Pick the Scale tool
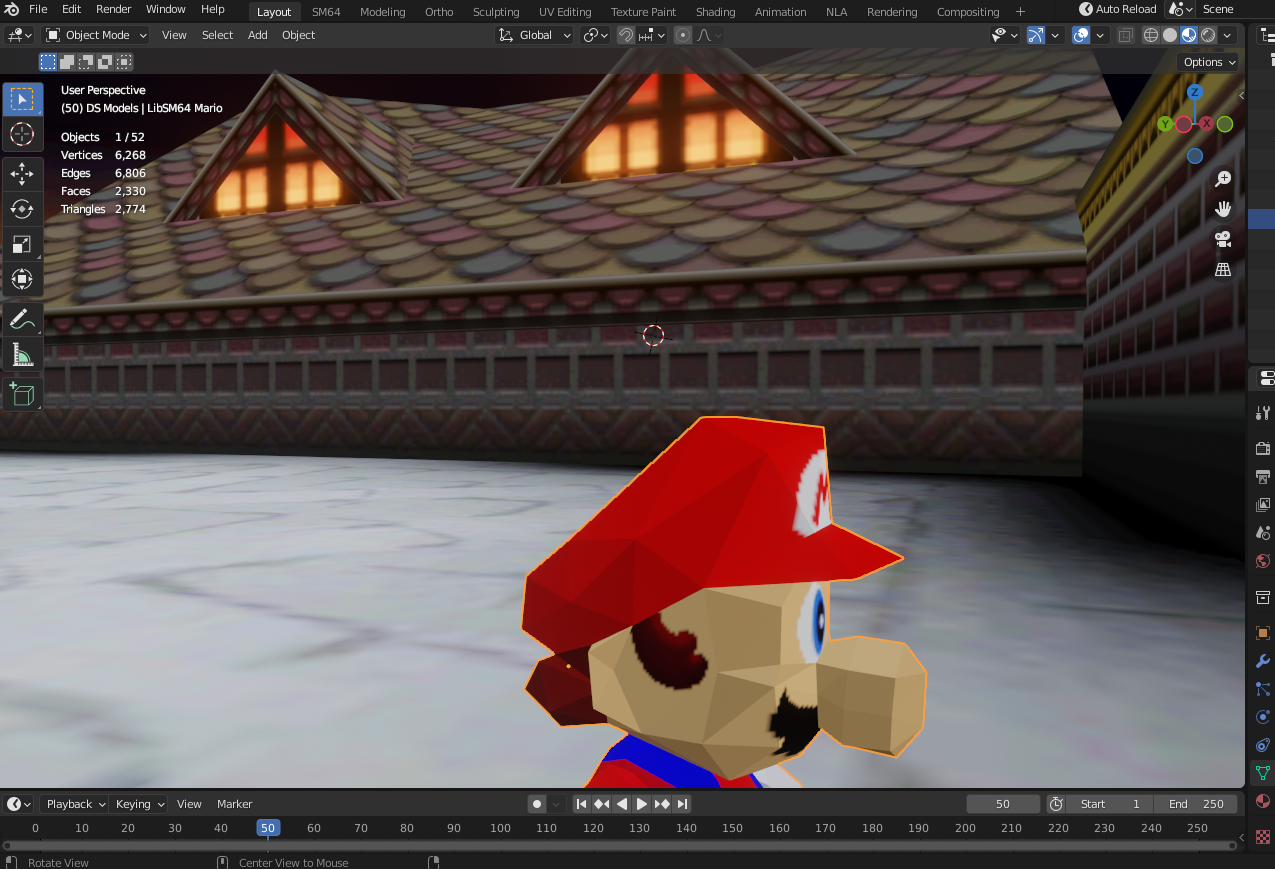Screen dimensions: 1275x870 tap(22, 245)
